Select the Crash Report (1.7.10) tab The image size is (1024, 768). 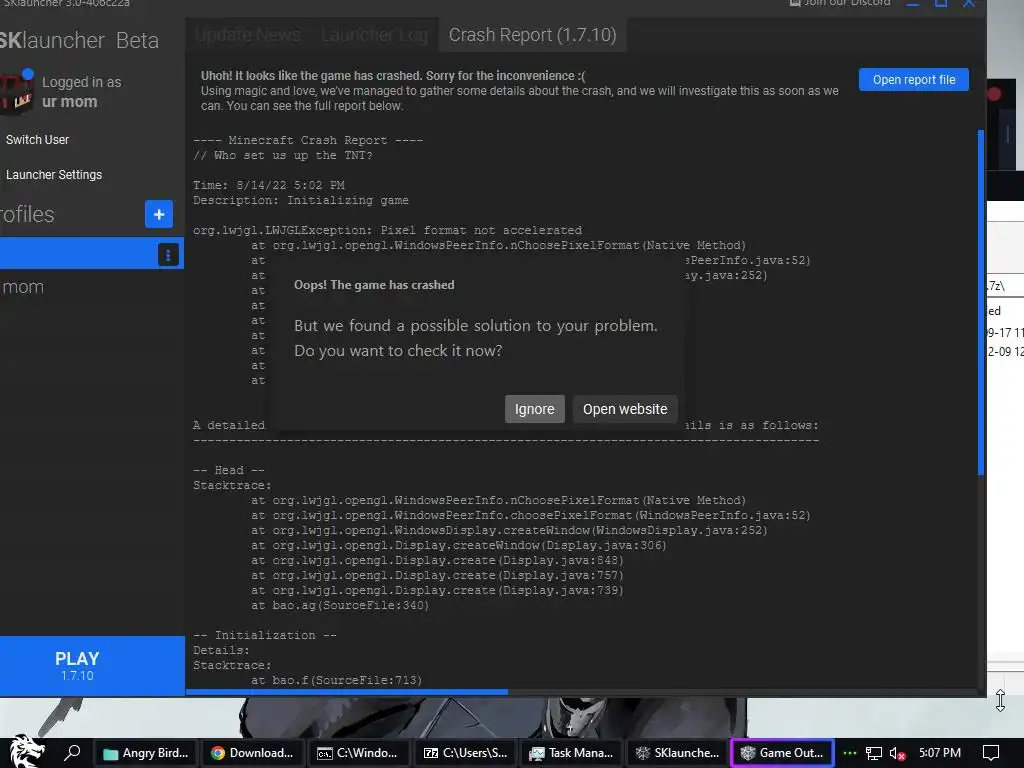click(x=532, y=35)
